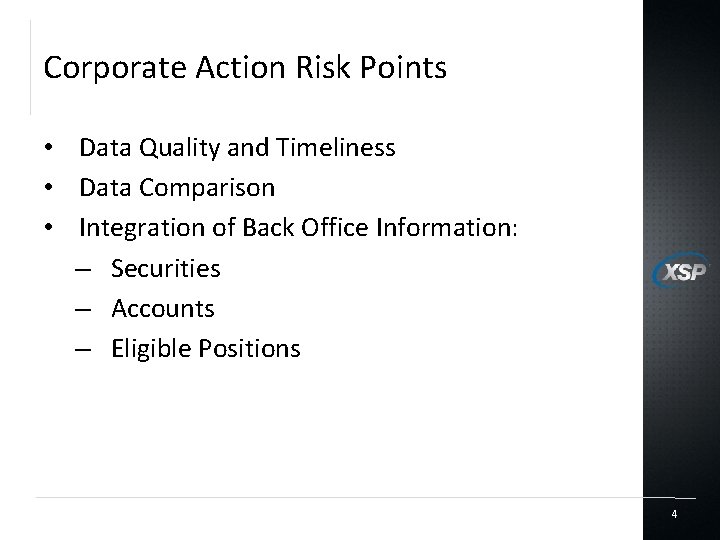The image size is (720, 540).
Task: Click the word "Corporate" in the title
Action: pyautogui.click(x=95, y=68)
